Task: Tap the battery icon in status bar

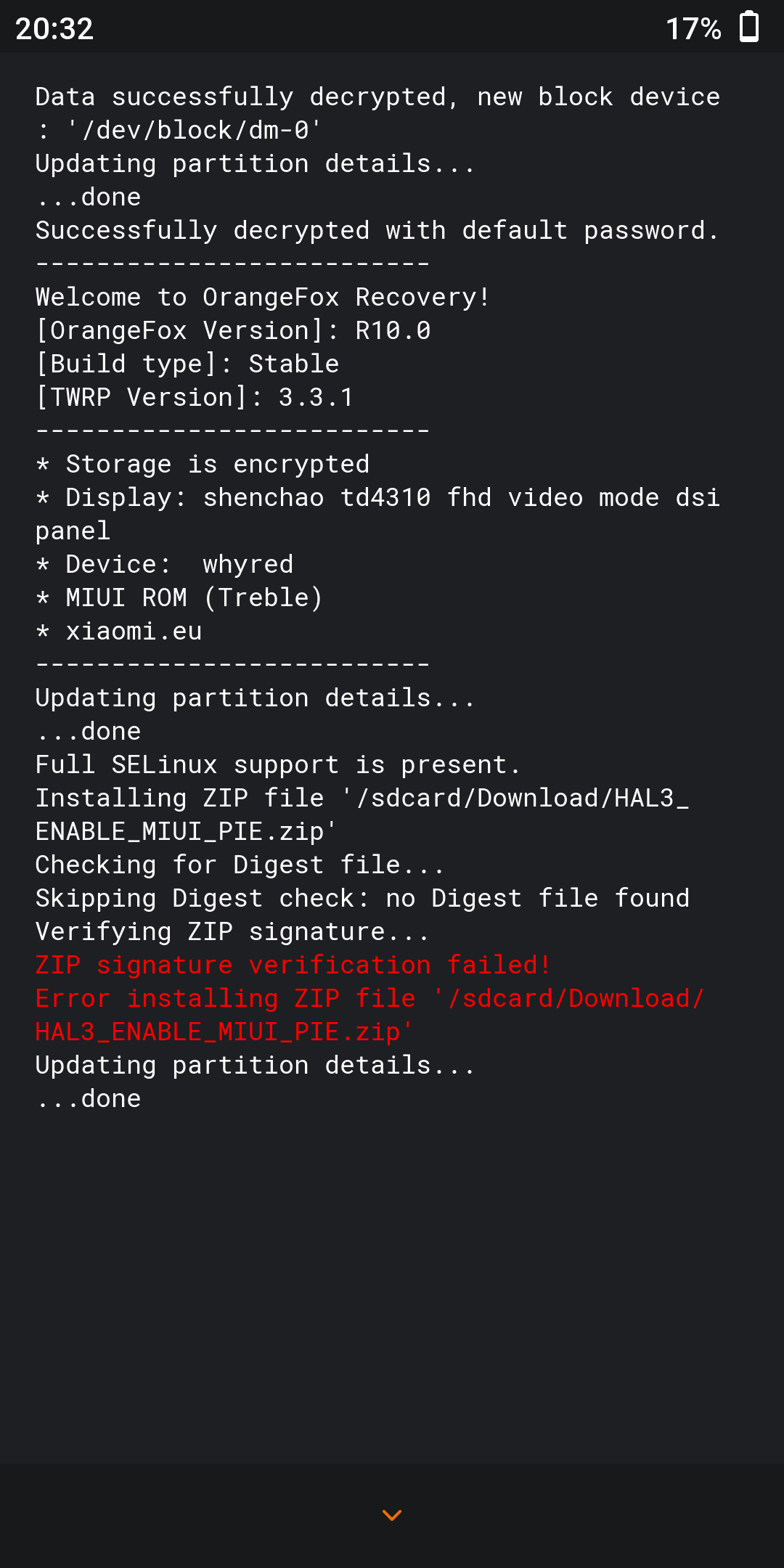Action: click(749, 27)
